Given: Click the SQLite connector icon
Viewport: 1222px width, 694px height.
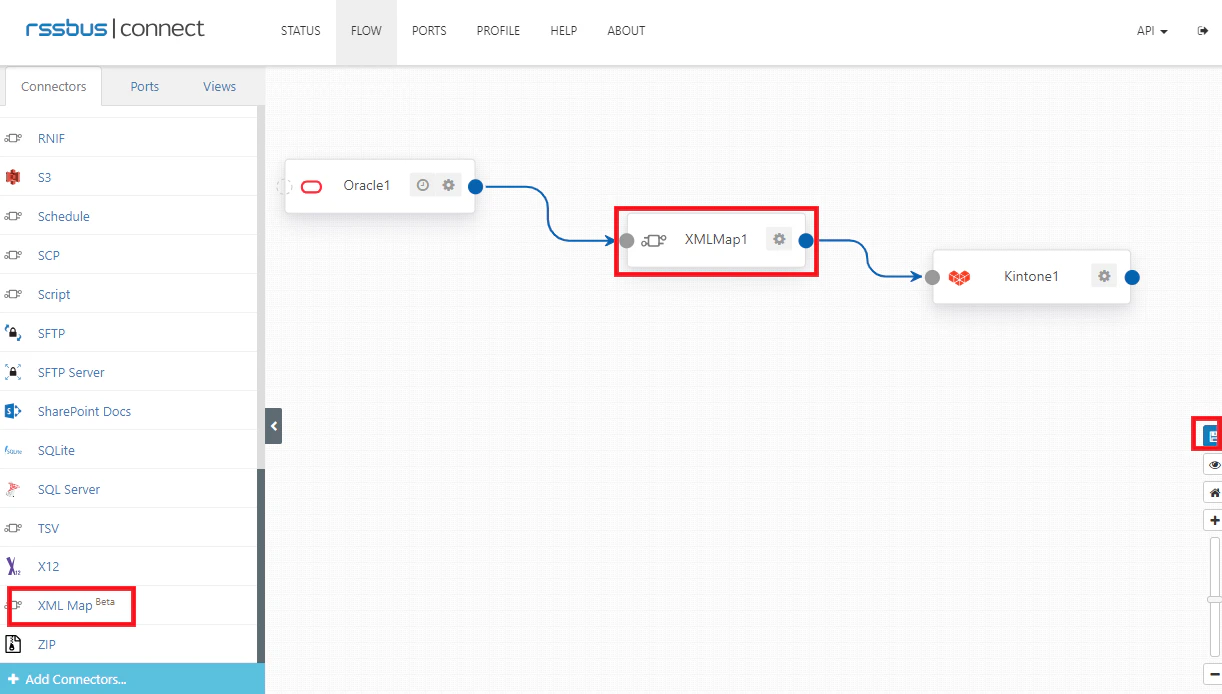Looking at the screenshot, I should tap(13, 450).
